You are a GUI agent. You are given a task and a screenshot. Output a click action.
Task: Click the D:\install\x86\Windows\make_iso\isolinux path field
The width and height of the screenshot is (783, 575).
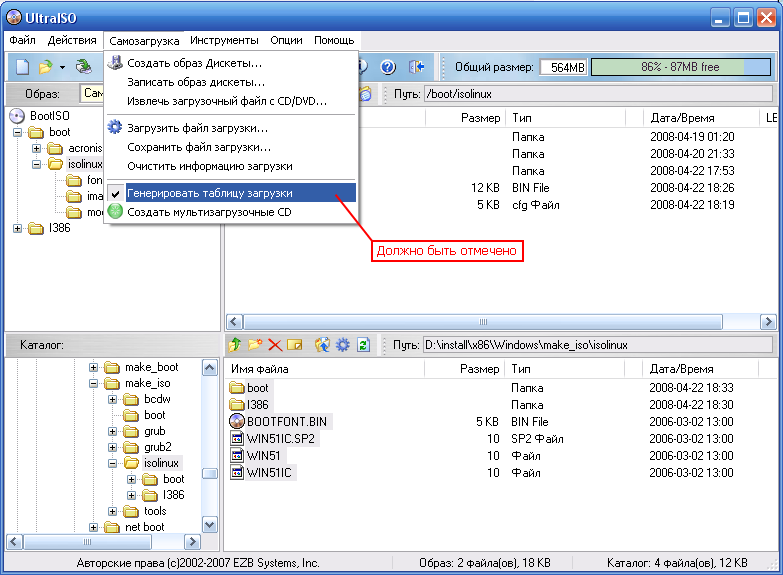pos(597,345)
